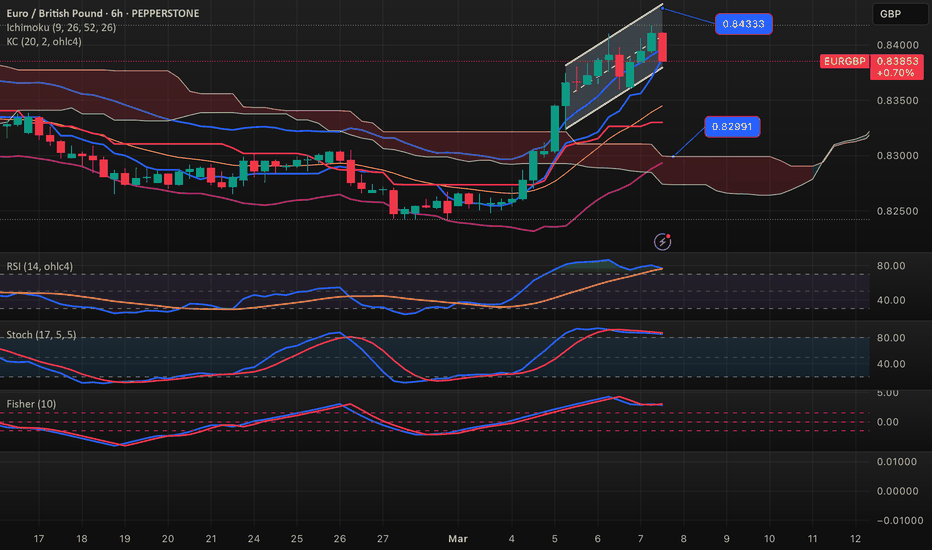The height and width of the screenshot is (550, 932).
Task: Open the GBP currency selector
Action: (x=899, y=14)
